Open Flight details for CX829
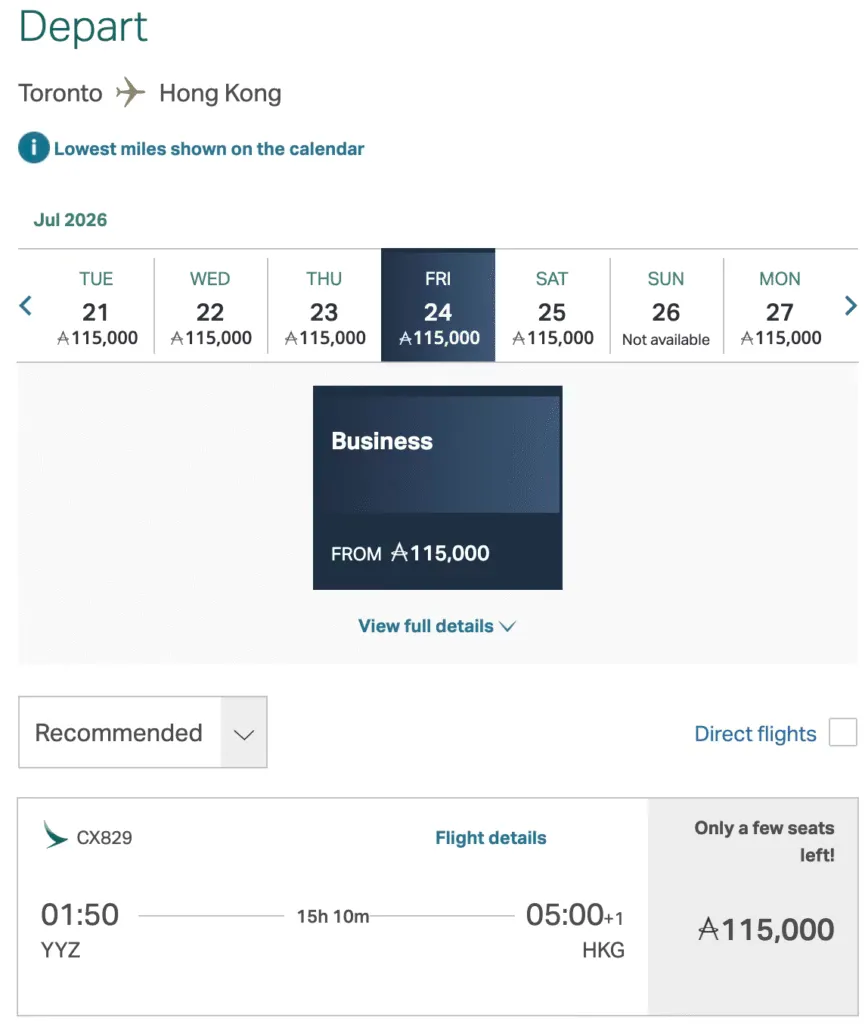Viewport: 865px width, 1024px height. click(x=490, y=838)
